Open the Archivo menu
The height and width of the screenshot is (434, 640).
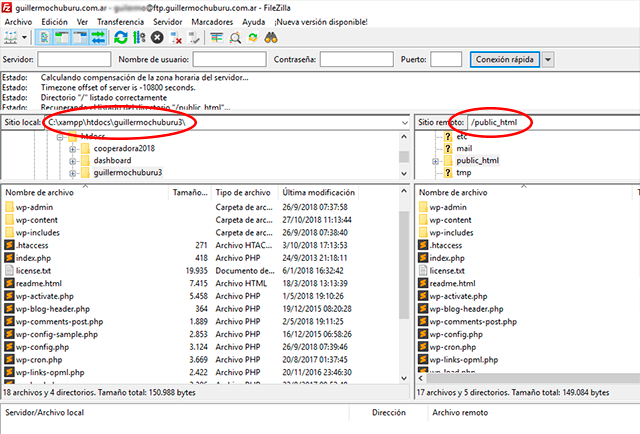(x=18, y=22)
